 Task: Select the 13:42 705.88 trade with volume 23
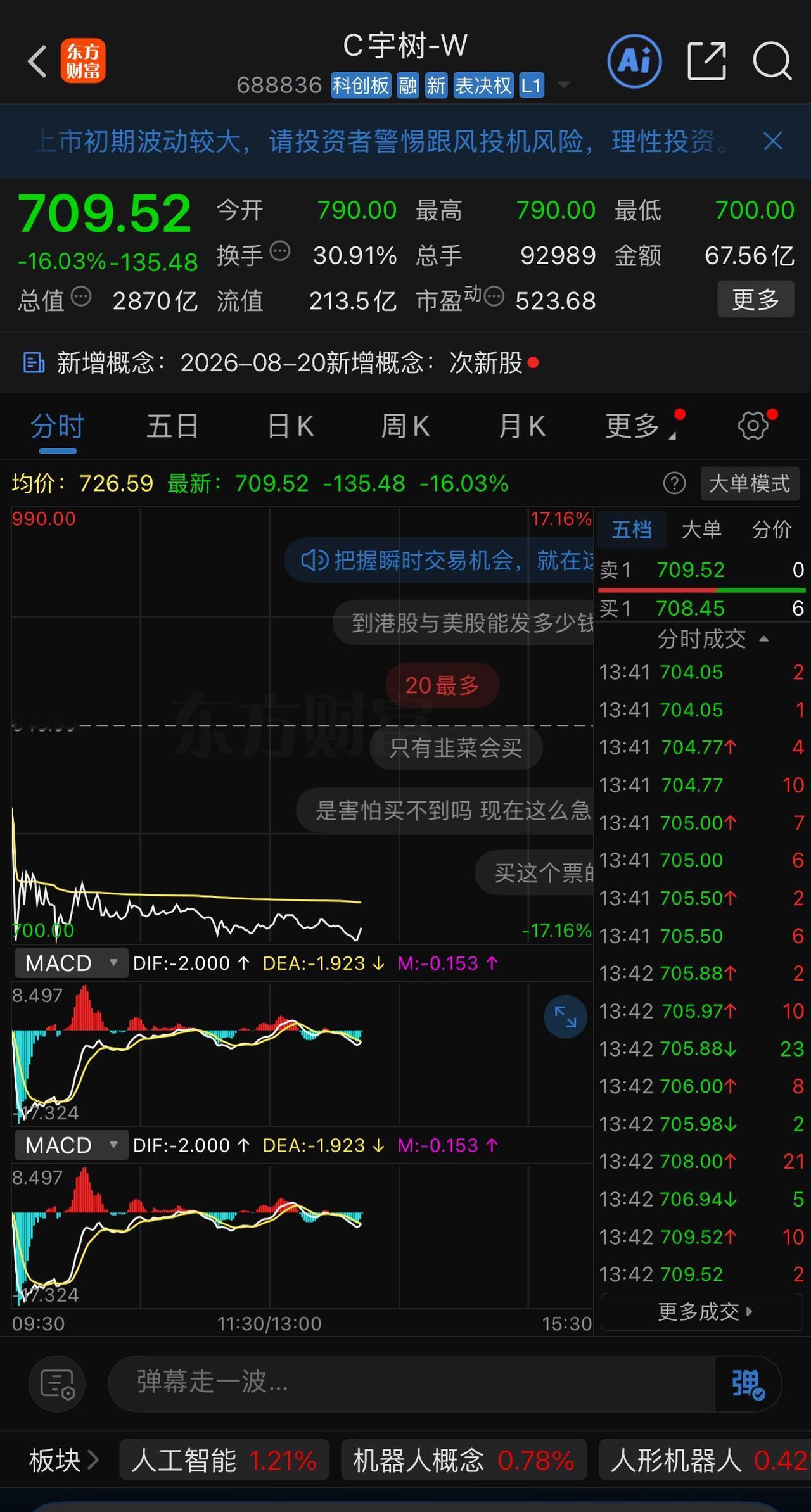(x=702, y=1048)
